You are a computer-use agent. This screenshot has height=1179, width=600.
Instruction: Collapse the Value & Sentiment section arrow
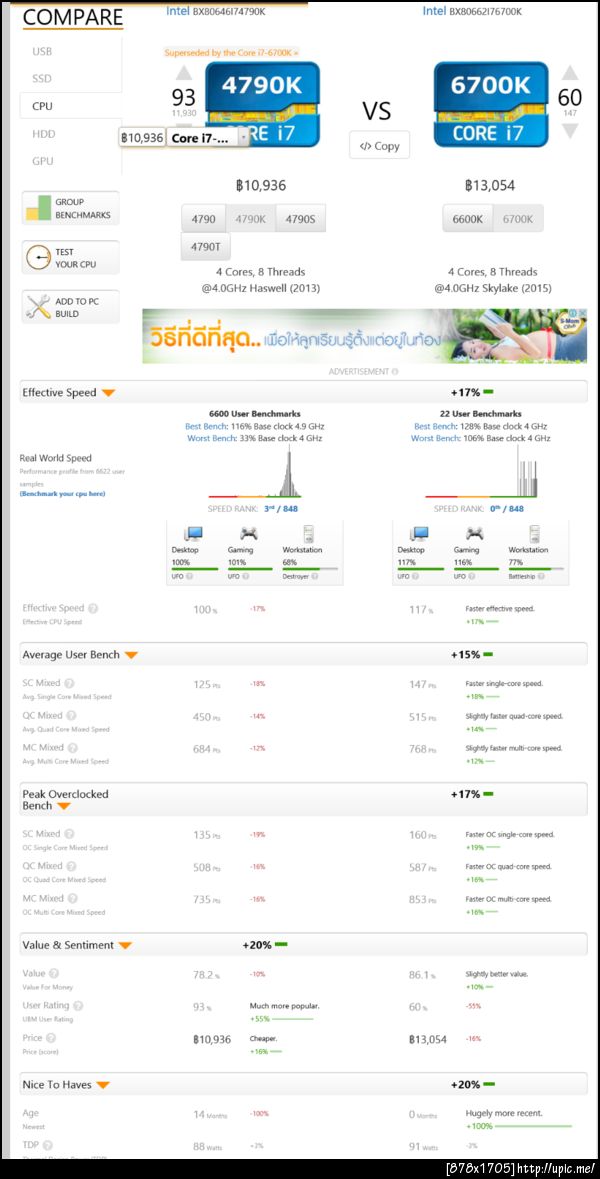125,945
